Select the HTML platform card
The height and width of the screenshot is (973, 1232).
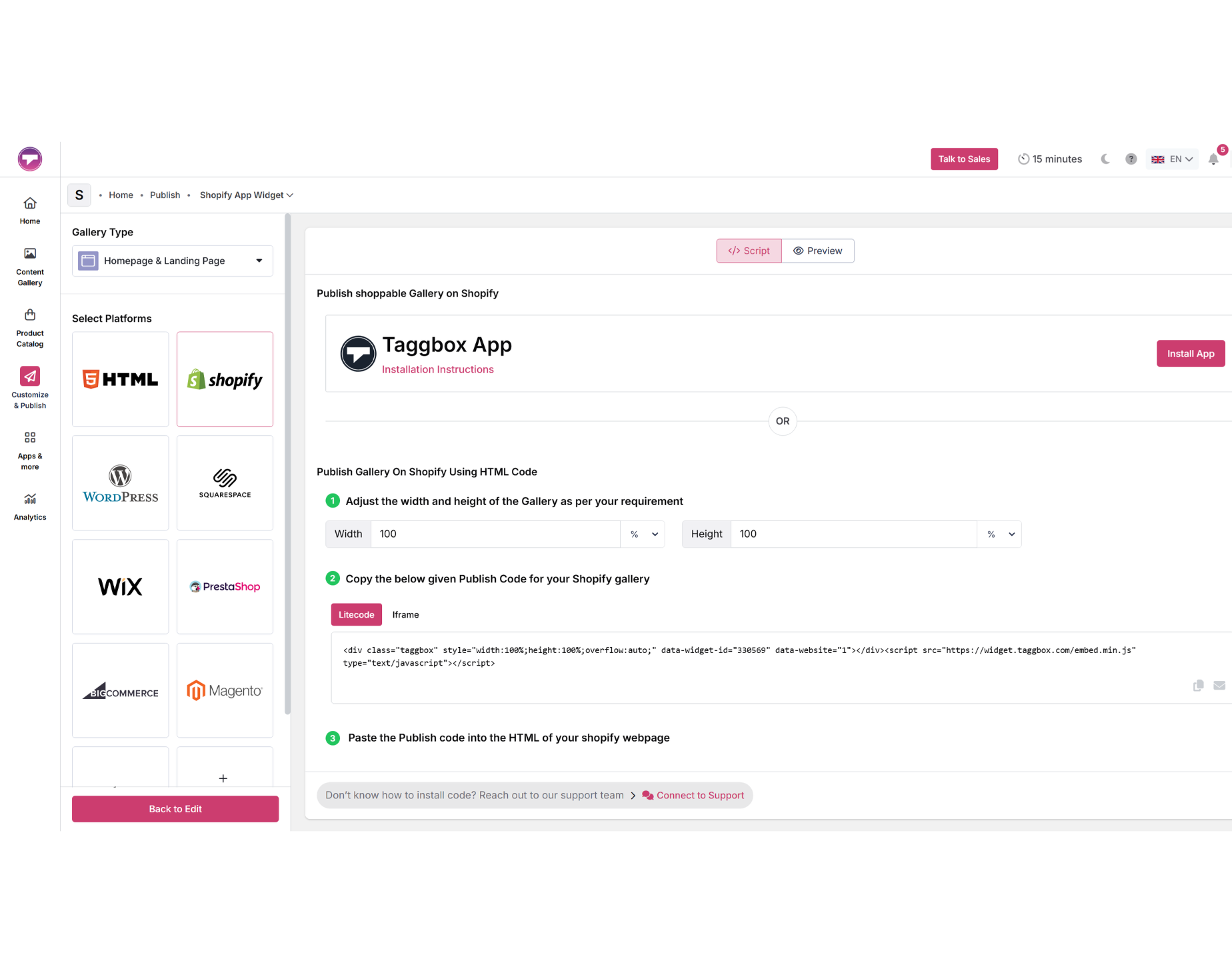tap(121, 379)
